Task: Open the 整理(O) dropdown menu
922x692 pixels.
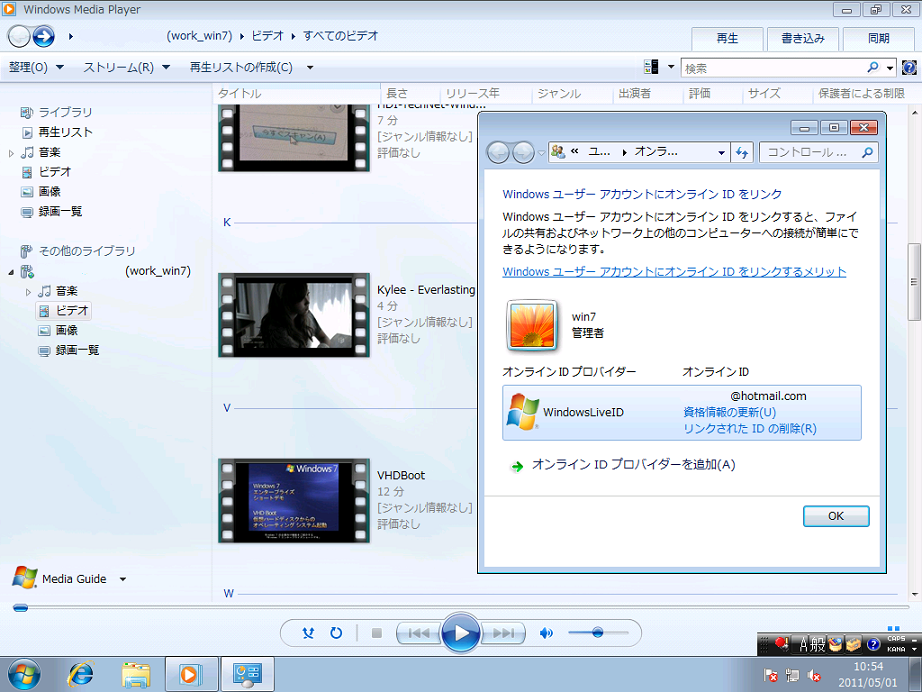Action: pyautogui.click(x=36, y=67)
